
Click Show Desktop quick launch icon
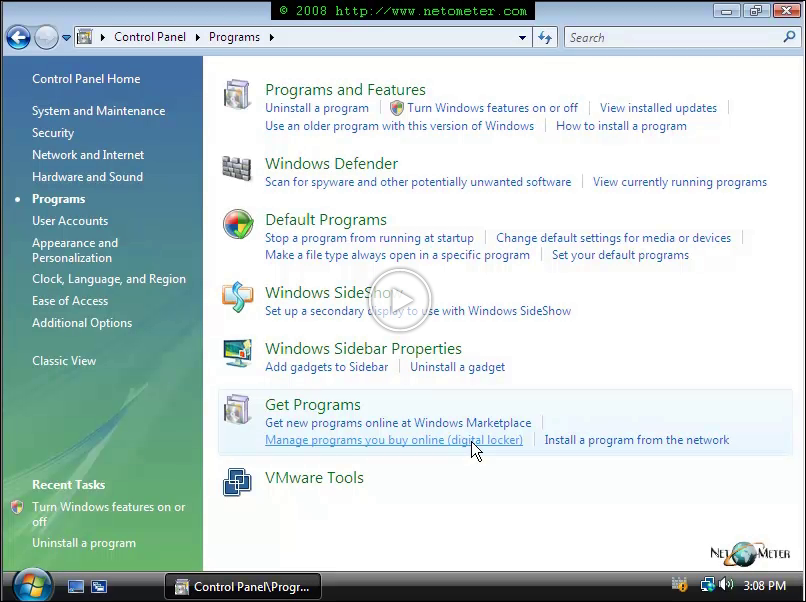[x=76, y=586]
